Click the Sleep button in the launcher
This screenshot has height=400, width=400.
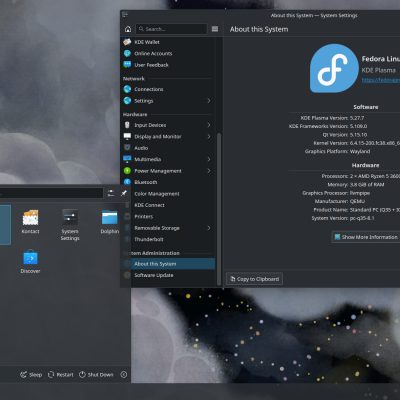tap(31, 375)
